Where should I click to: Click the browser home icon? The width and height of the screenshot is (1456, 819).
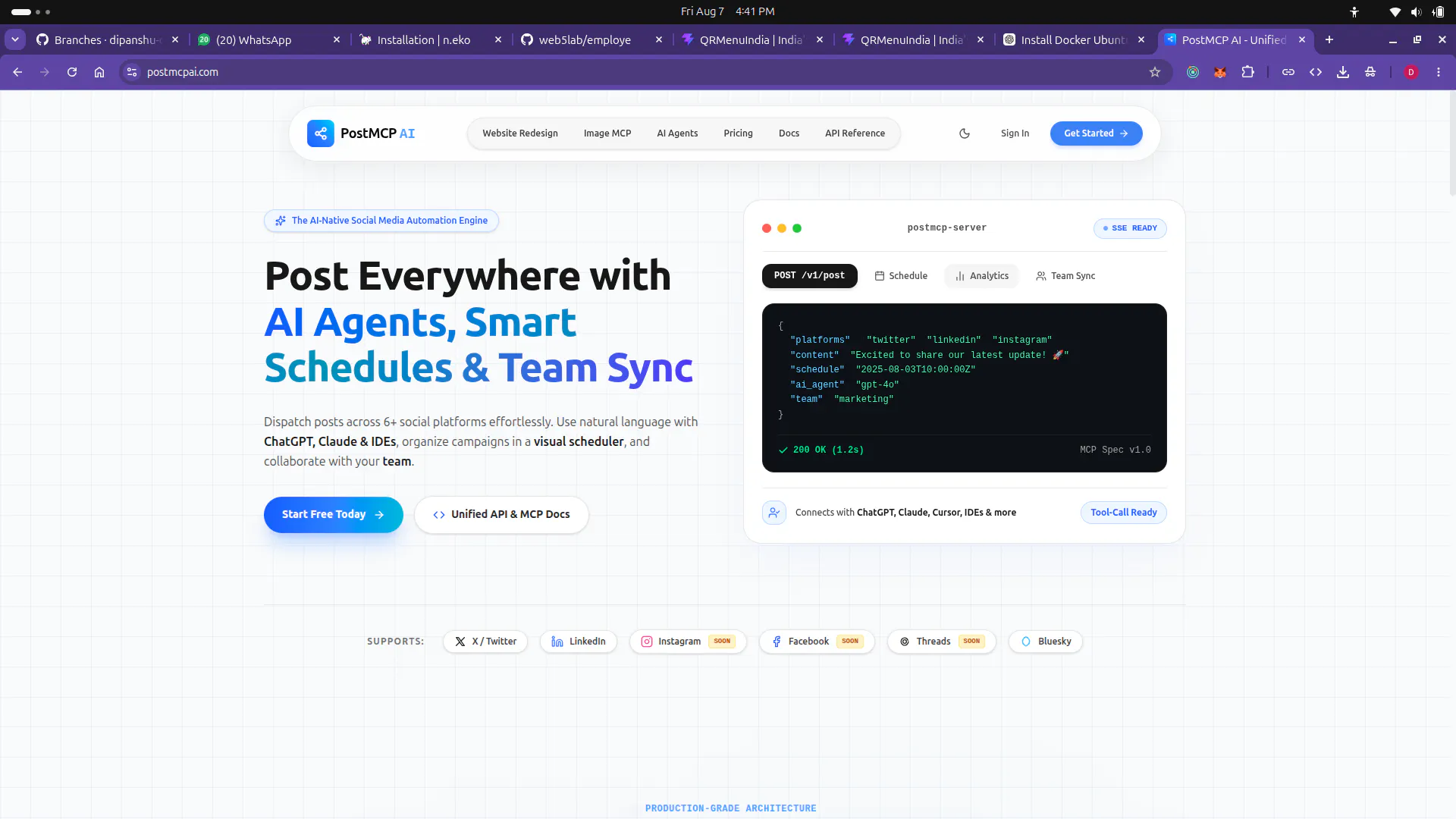(99, 72)
